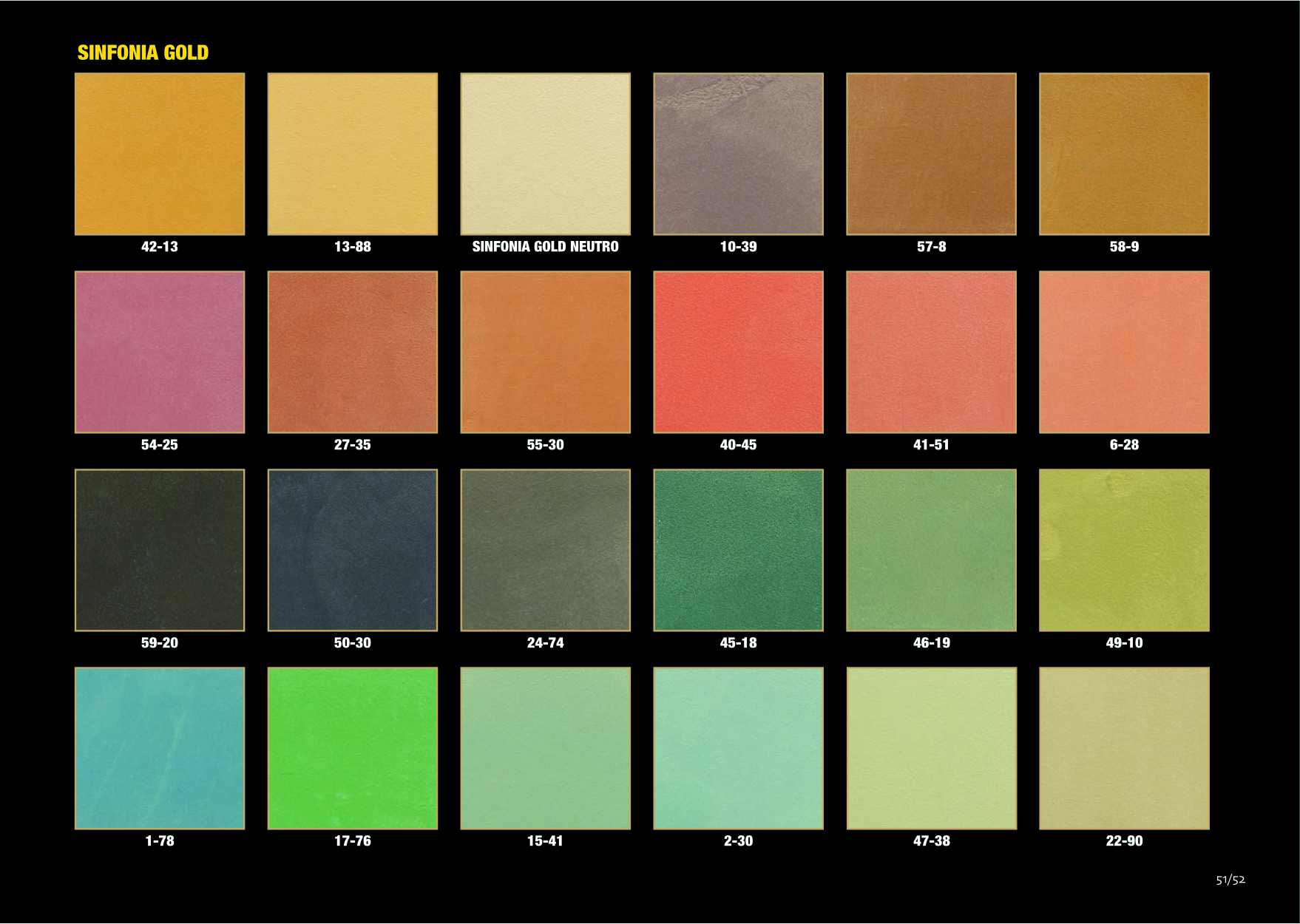Click the label text 49-10
Image resolution: width=1300 pixels, height=924 pixels.
point(1124,643)
